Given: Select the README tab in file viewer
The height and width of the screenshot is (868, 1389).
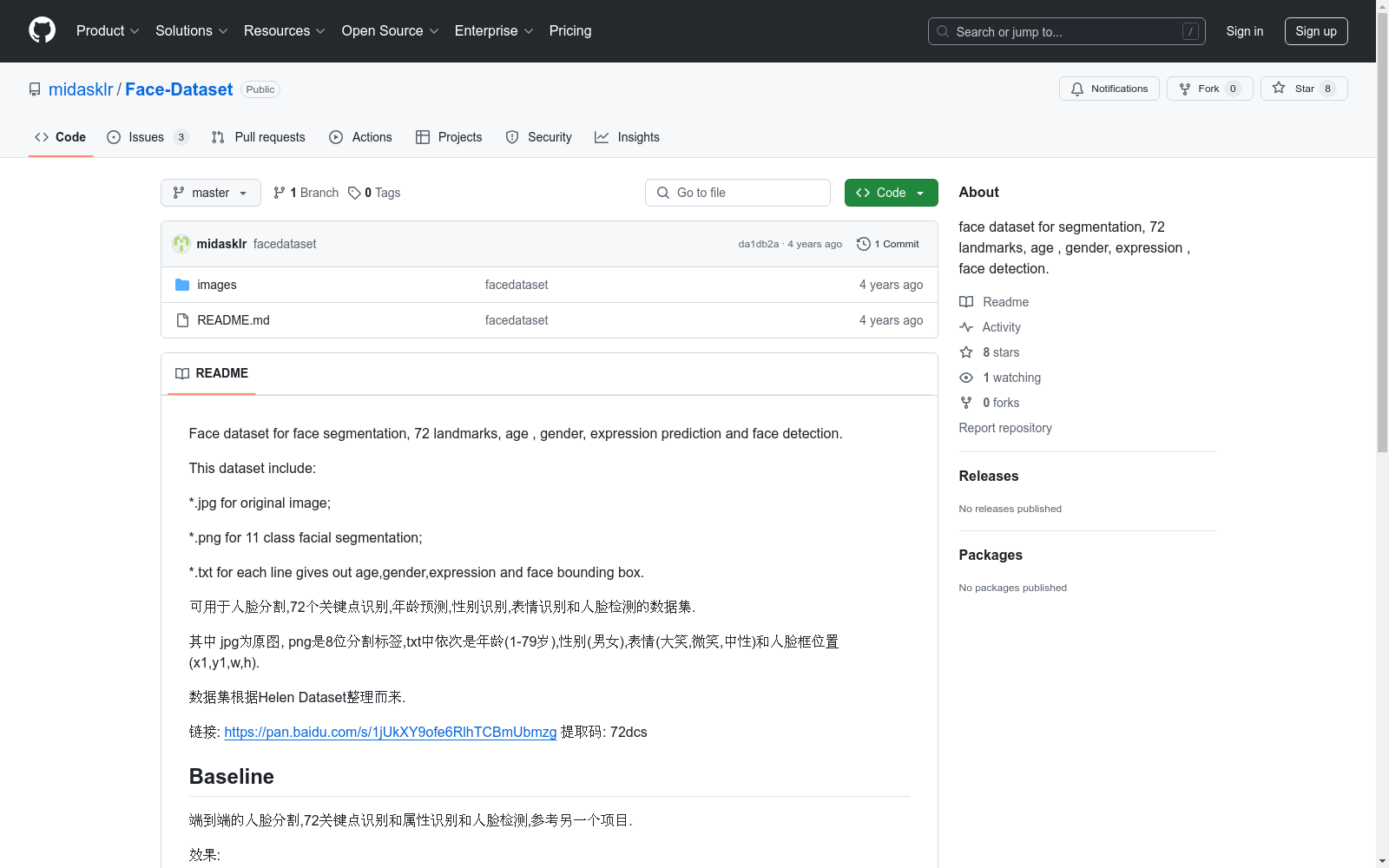Looking at the screenshot, I should [212, 373].
